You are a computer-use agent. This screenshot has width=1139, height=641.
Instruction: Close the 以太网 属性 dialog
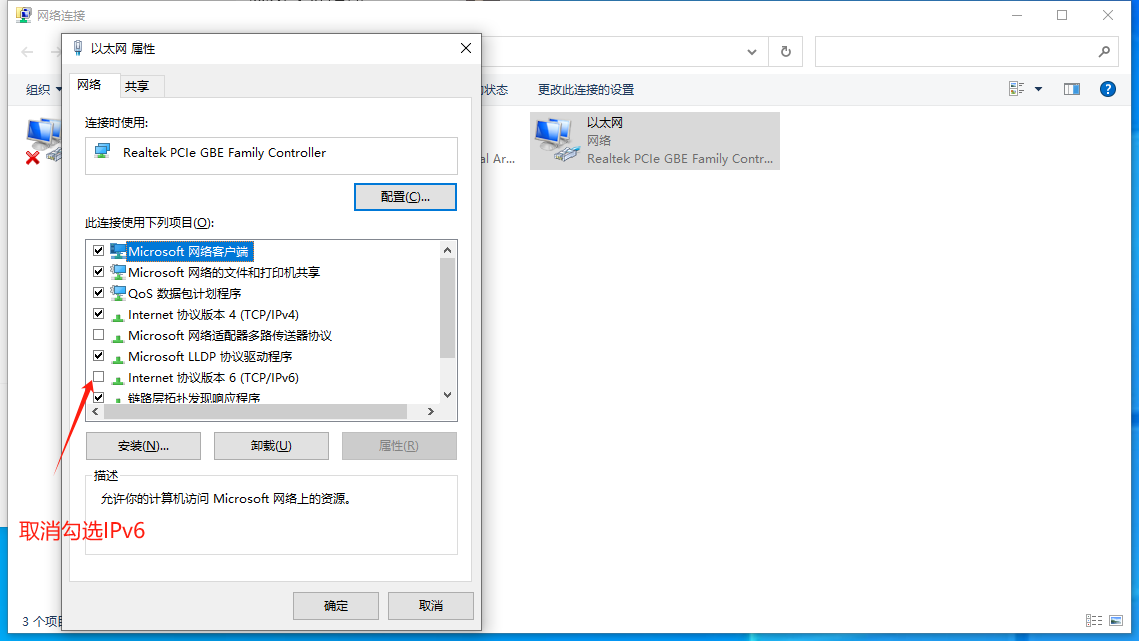pos(466,48)
